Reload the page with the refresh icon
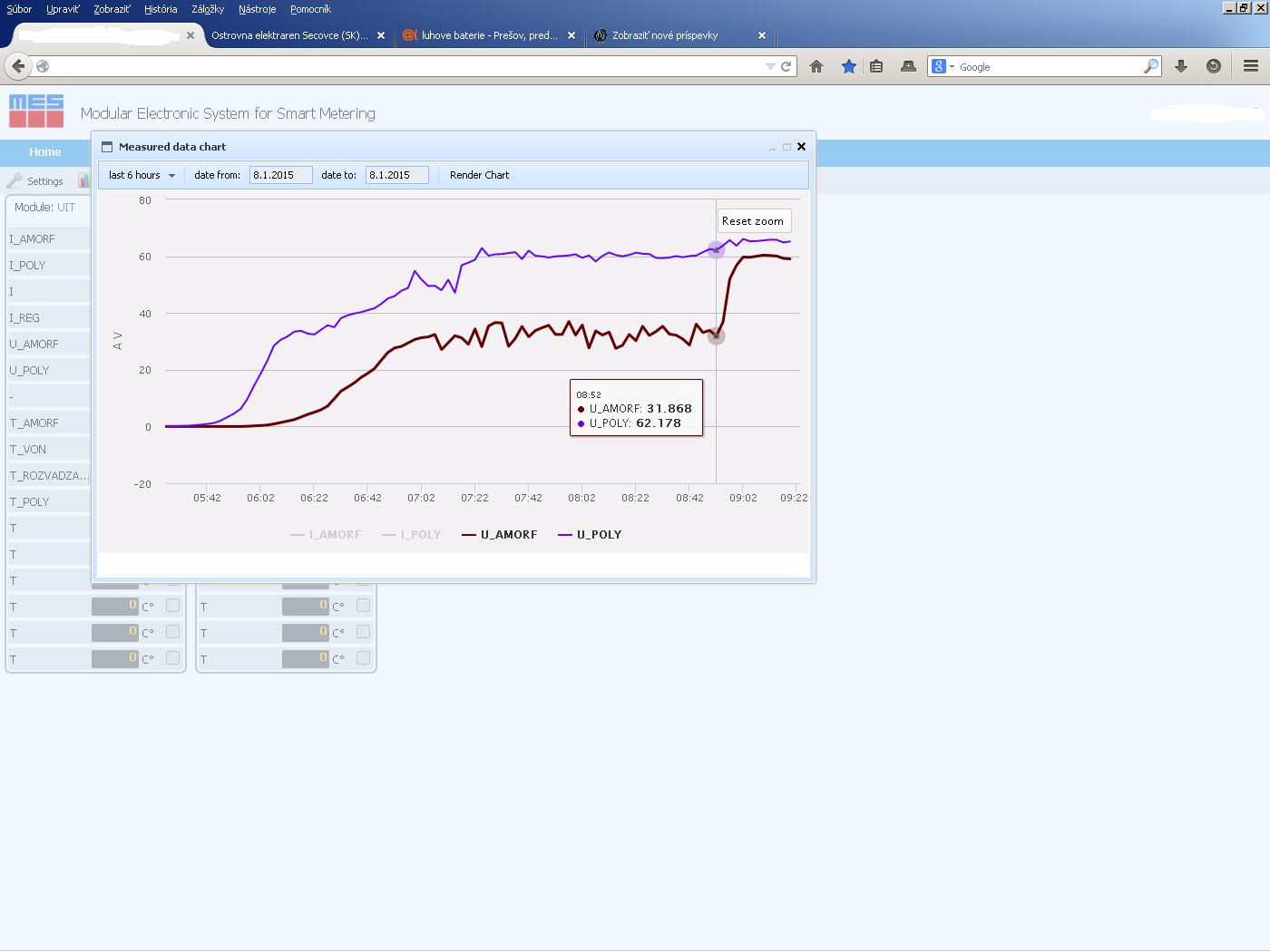Image resolution: width=1270 pixels, height=952 pixels. coord(786,66)
